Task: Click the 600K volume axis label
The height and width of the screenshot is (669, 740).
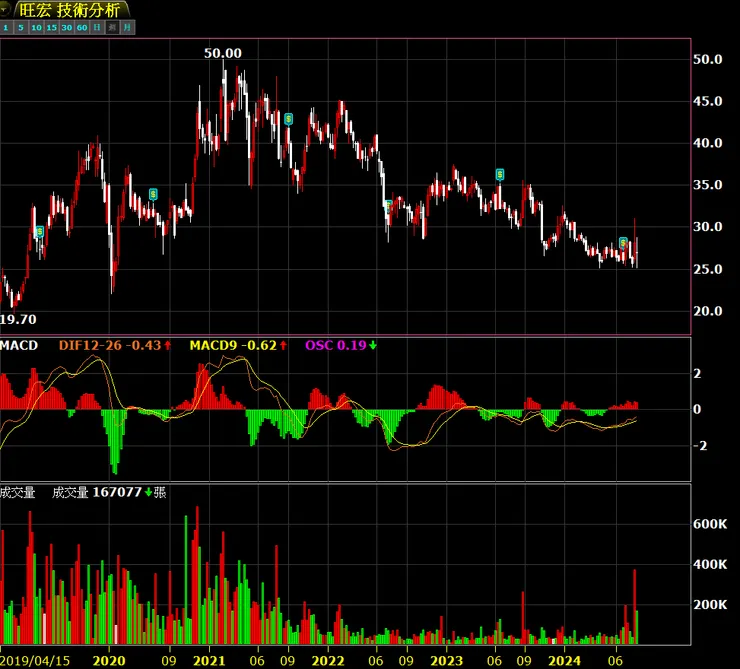Action: [710, 524]
